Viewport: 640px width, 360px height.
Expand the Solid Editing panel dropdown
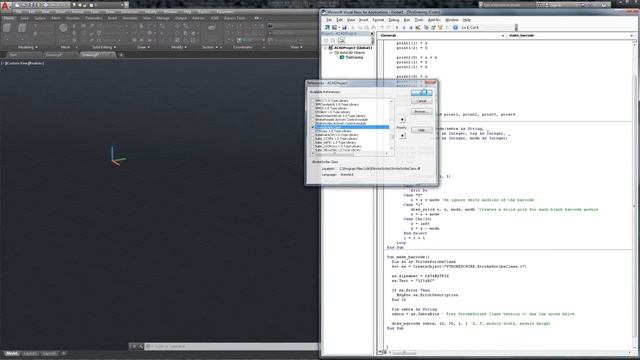(x=104, y=47)
